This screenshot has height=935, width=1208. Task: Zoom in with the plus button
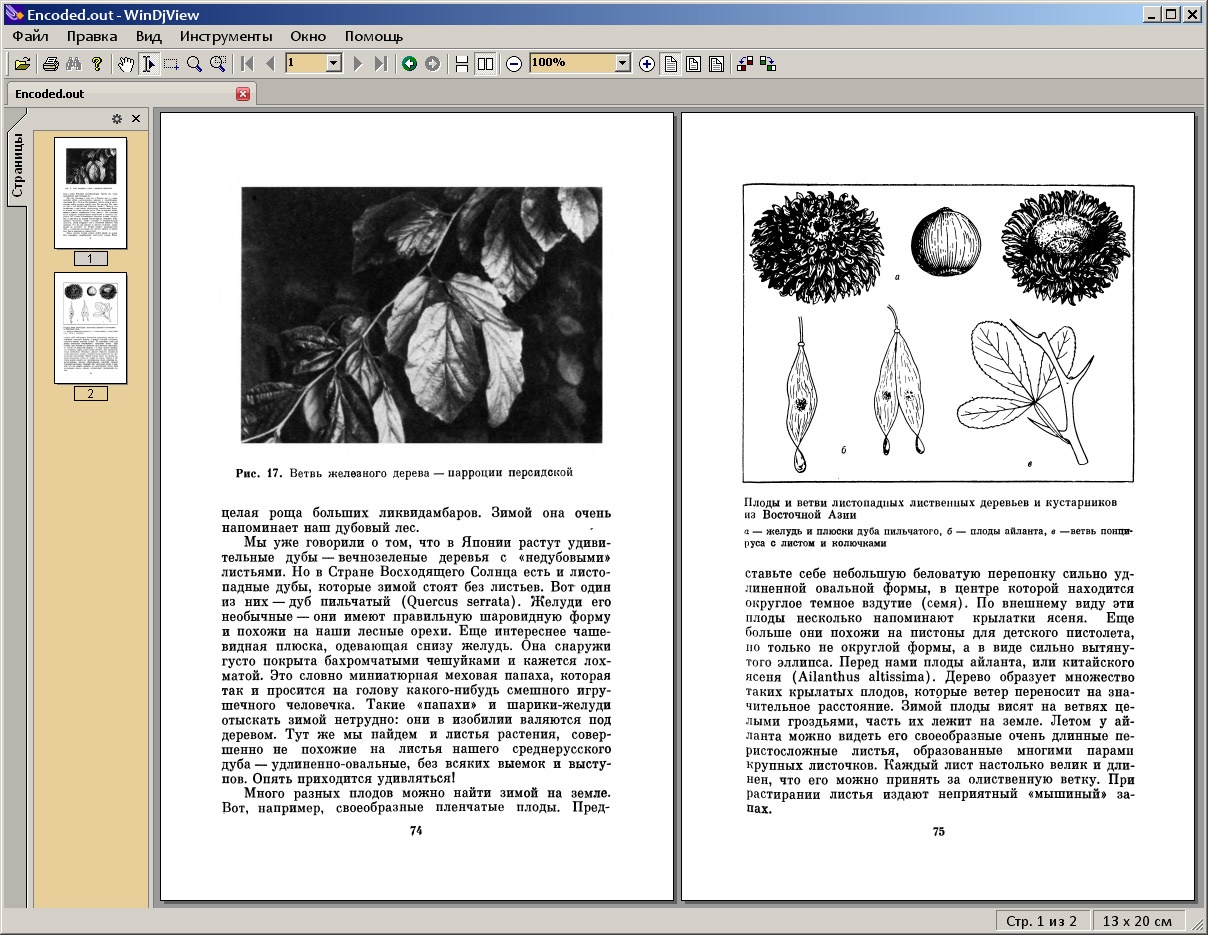[x=647, y=64]
